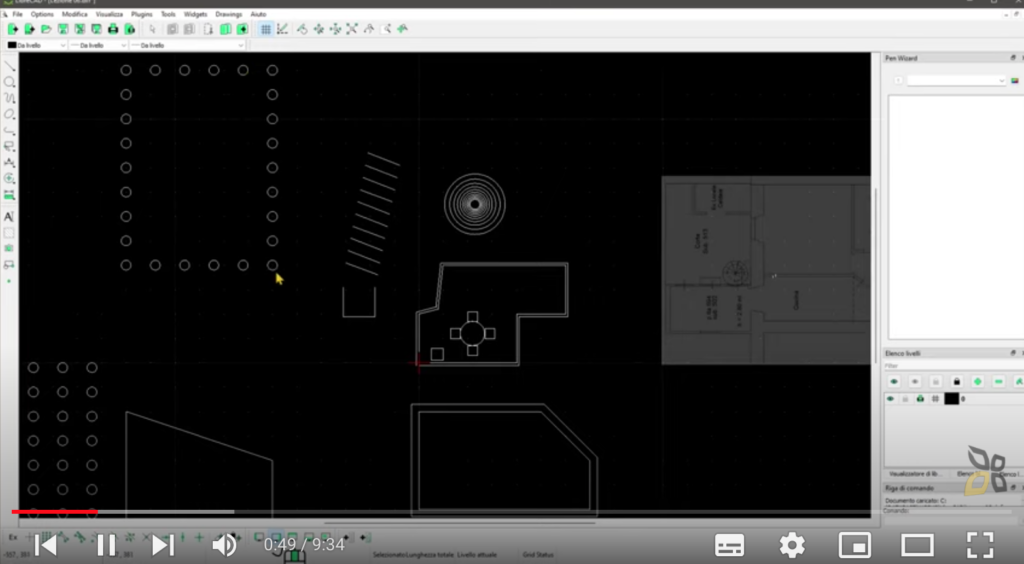Skip to the next video
Screen dimensions: 1024x564
tap(163, 544)
